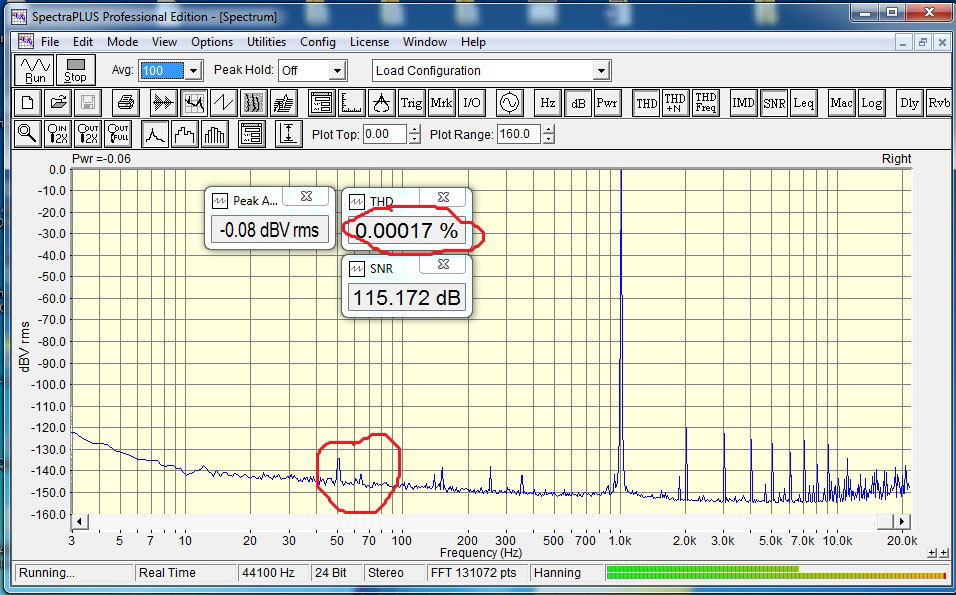Viewport: 956px width, 595px height.
Task: Open the Config menu
Action: [318, 42]
